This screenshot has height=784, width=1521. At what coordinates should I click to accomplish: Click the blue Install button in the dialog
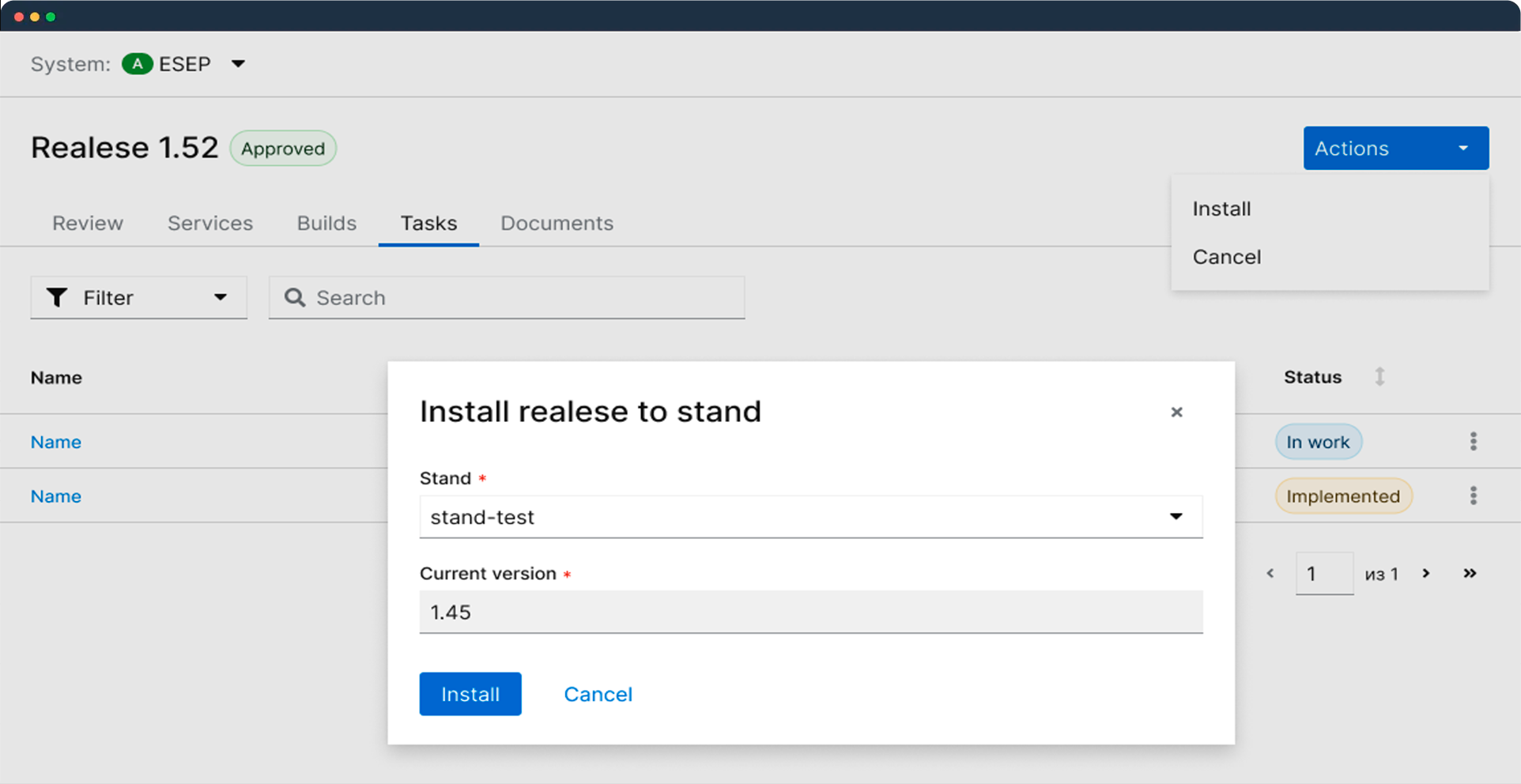coord(470,694)
